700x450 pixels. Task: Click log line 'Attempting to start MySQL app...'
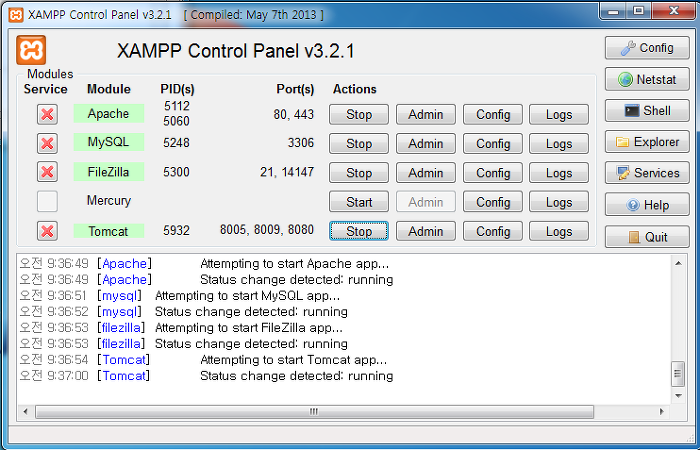click(247, 296)
